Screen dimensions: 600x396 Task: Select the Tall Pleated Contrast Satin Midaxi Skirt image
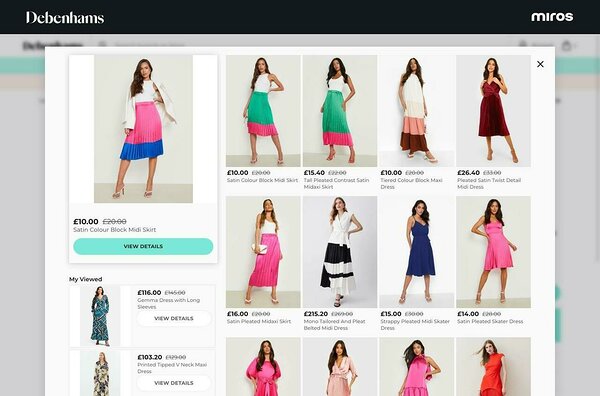[x=340, y=111]
